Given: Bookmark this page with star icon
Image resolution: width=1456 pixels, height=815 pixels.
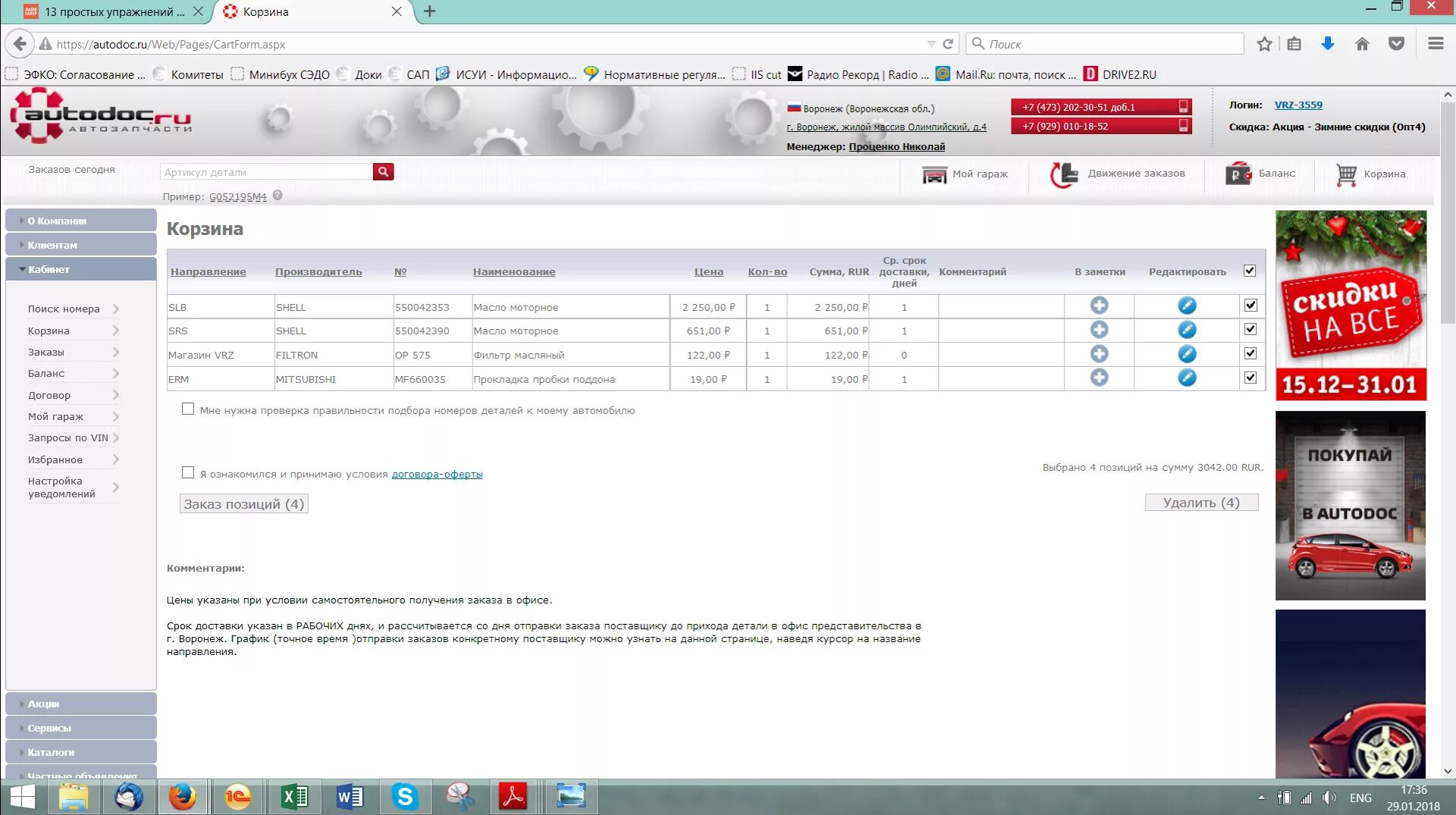Looking at the screenshot, I should pos(1263,44).
